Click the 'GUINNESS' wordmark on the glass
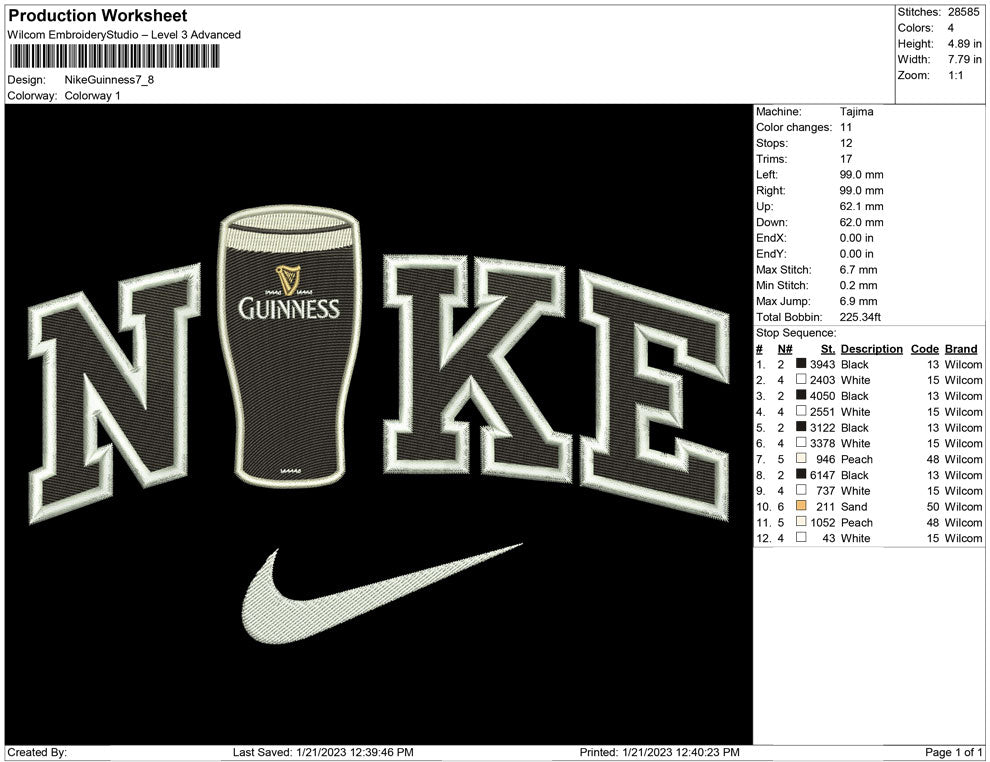990x762 pixels. point(289,308)
